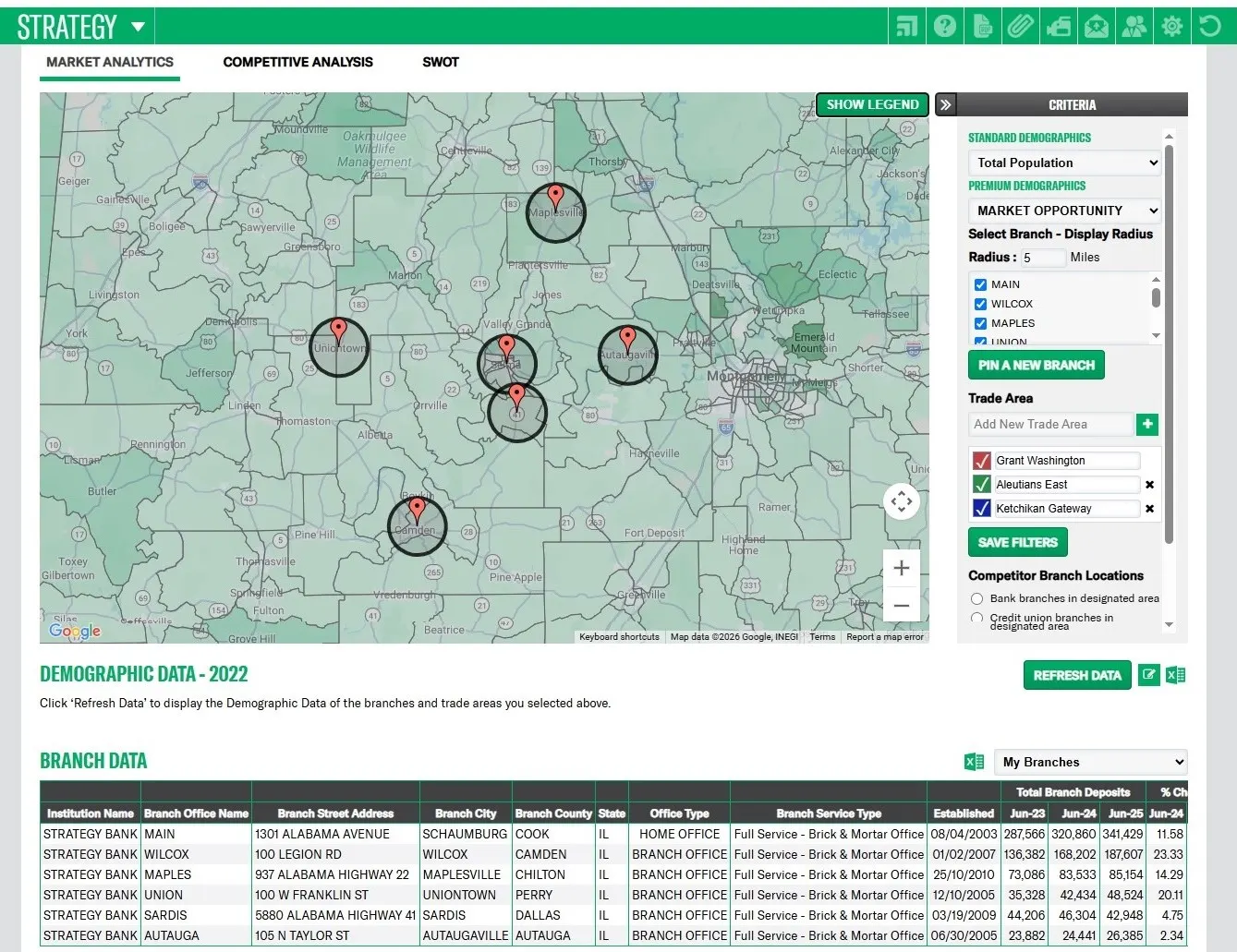Click the cast/feed icon in top toolbar
1237x952 pixels.
[907, 26]
